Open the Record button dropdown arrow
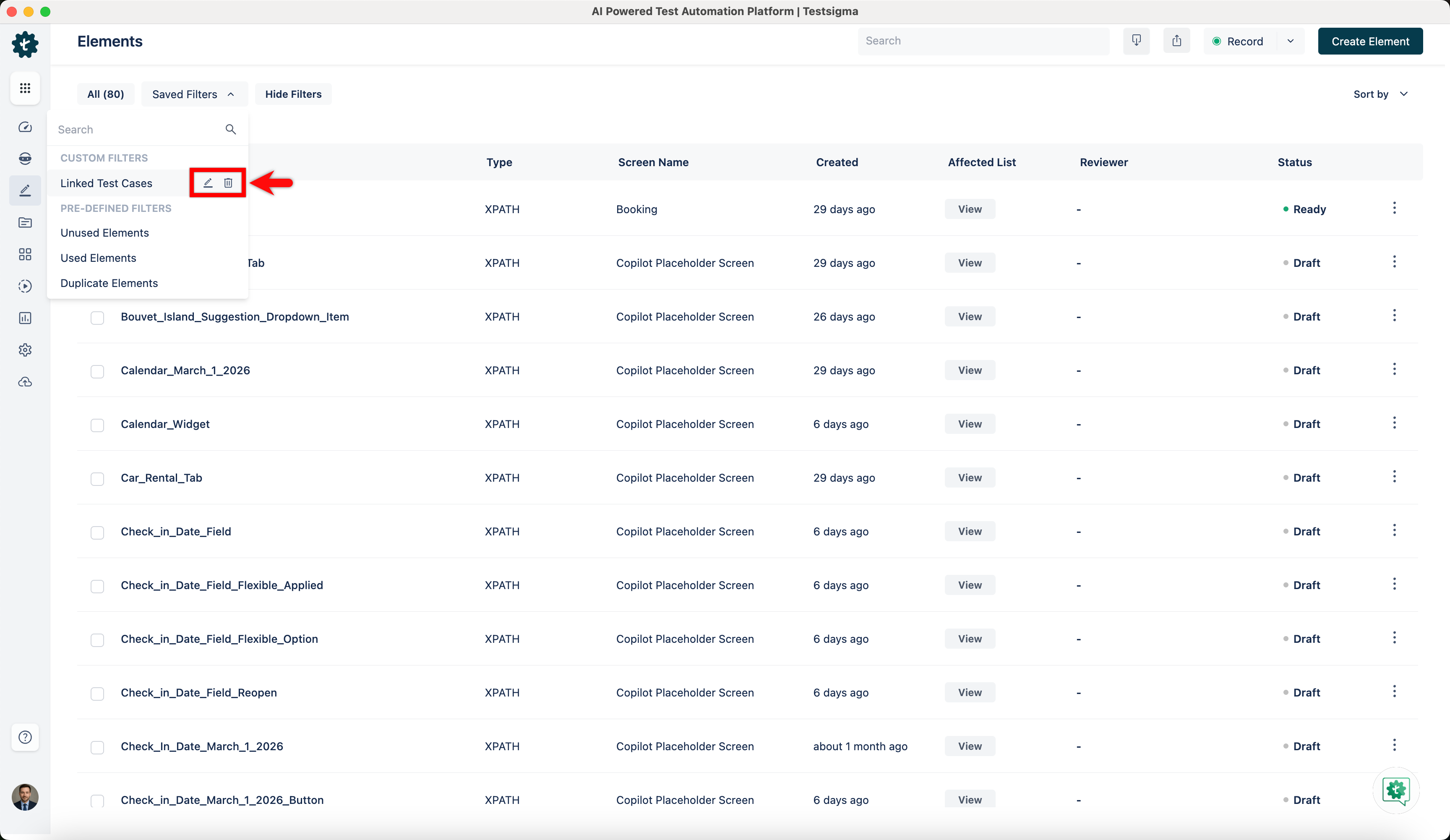 [1290, 41]
